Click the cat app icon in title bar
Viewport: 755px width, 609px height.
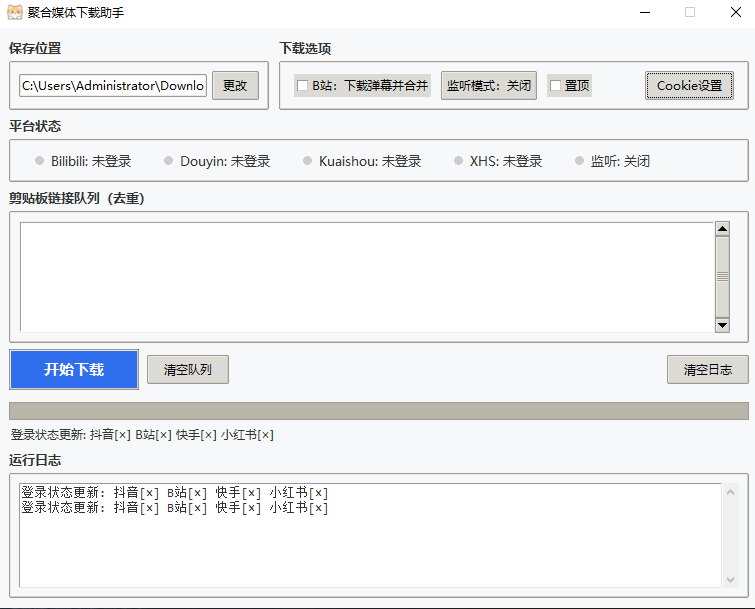(14, 12)
